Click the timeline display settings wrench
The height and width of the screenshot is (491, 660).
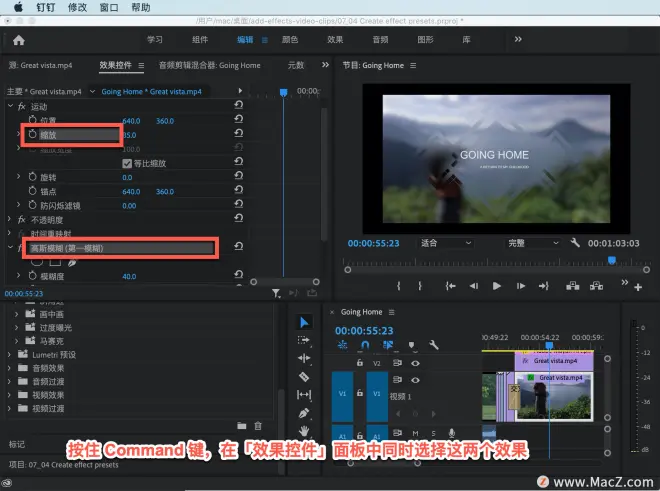point(434,345)
